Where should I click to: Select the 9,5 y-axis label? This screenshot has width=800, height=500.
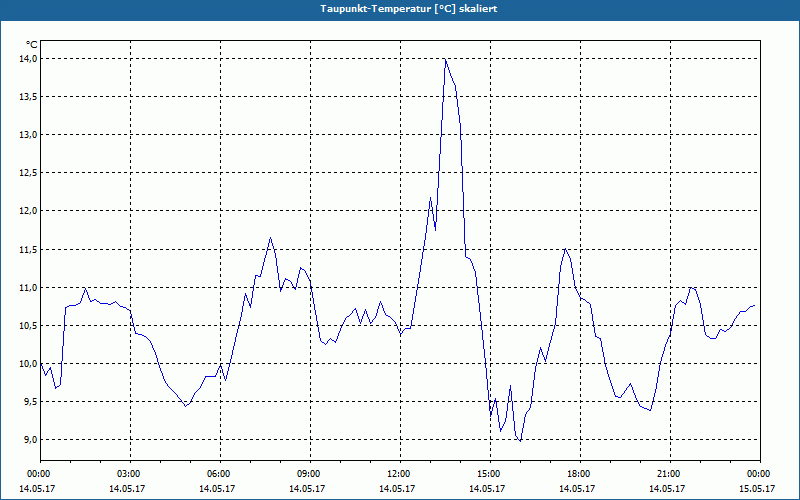(31, 402)
